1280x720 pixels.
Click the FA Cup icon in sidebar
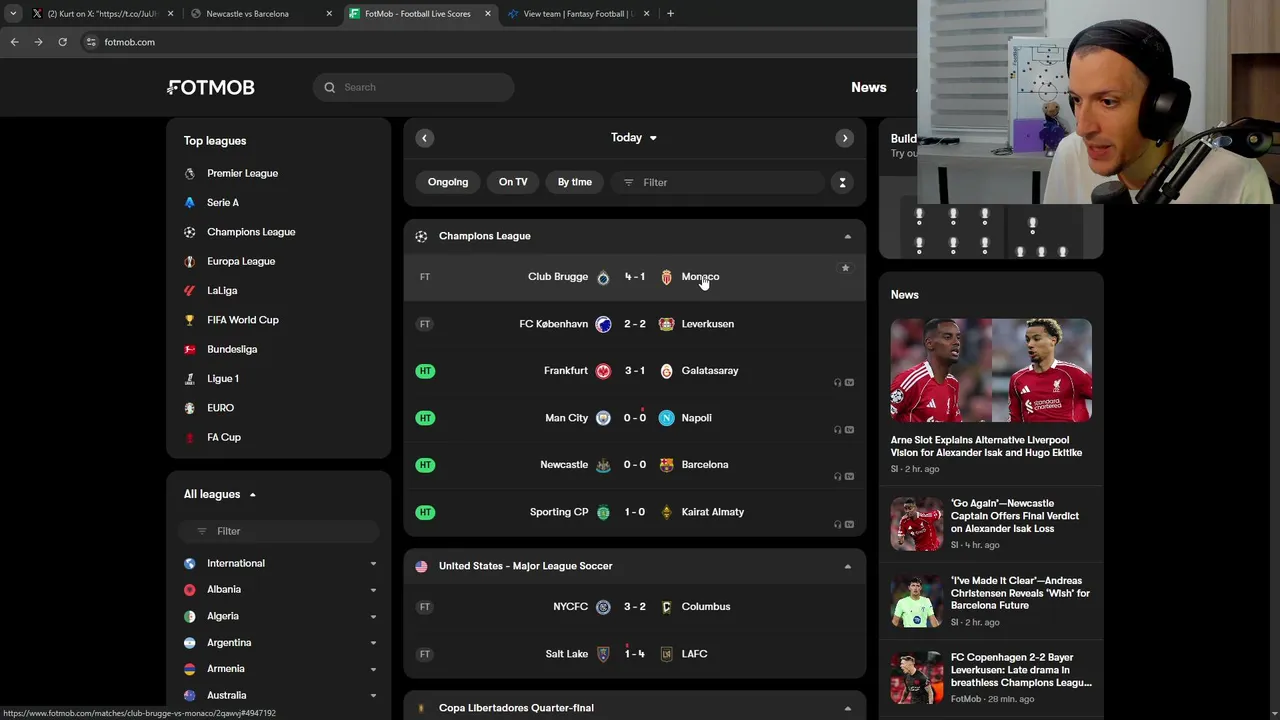tap(189, 437)
